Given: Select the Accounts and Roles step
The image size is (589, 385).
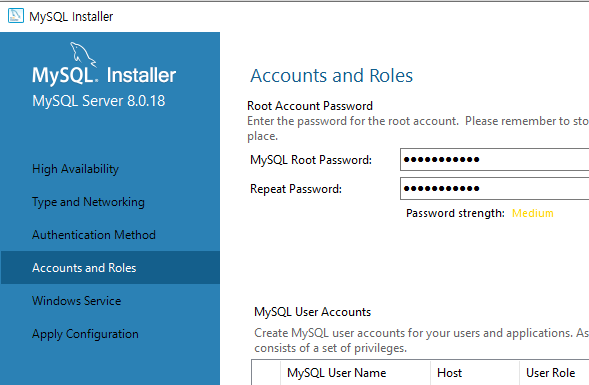Looking at the screenshot, I should [110, 267].
